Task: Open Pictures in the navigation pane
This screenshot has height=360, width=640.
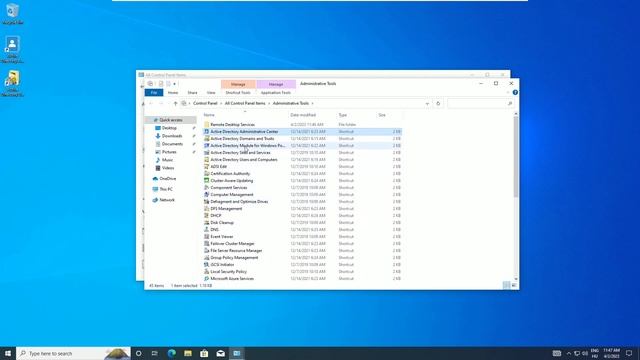Action: (x=169, y=152)
